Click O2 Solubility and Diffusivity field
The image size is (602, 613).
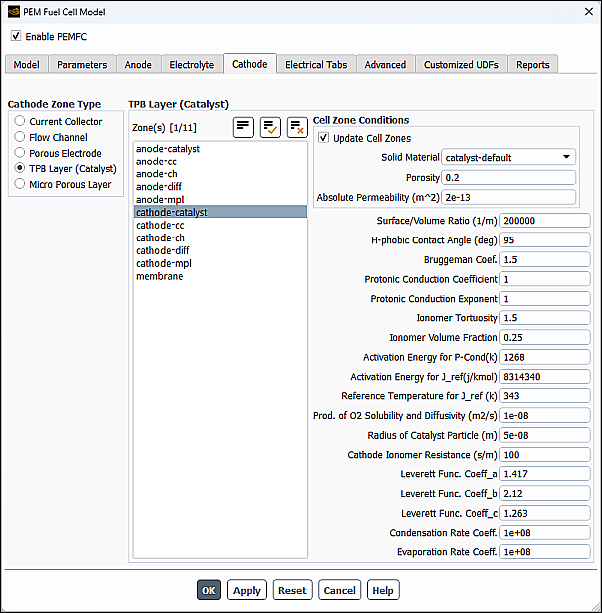[545, 415]
